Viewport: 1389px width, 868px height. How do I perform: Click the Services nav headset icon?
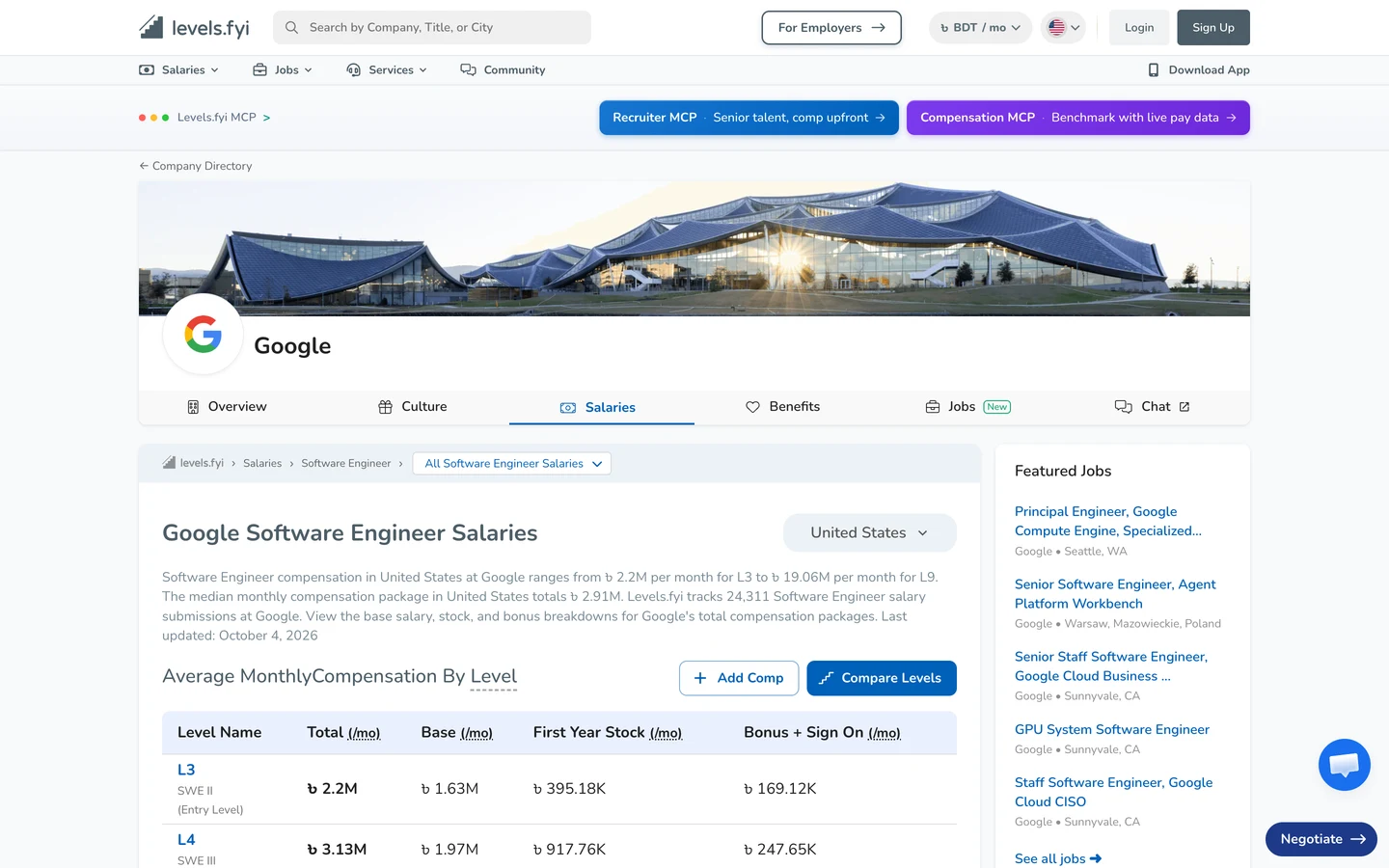pyautogui.click(x=353, y=69)
